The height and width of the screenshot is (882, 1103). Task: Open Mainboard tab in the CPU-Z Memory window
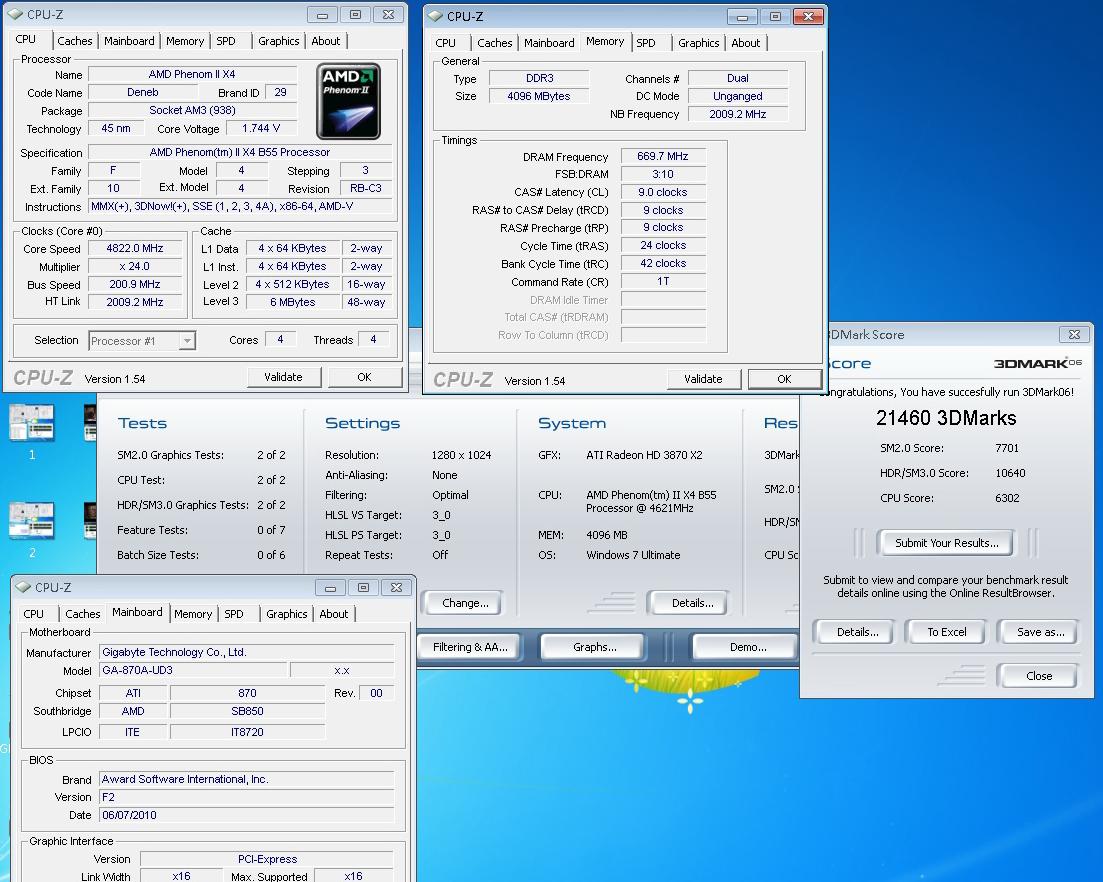coord(549,43)
